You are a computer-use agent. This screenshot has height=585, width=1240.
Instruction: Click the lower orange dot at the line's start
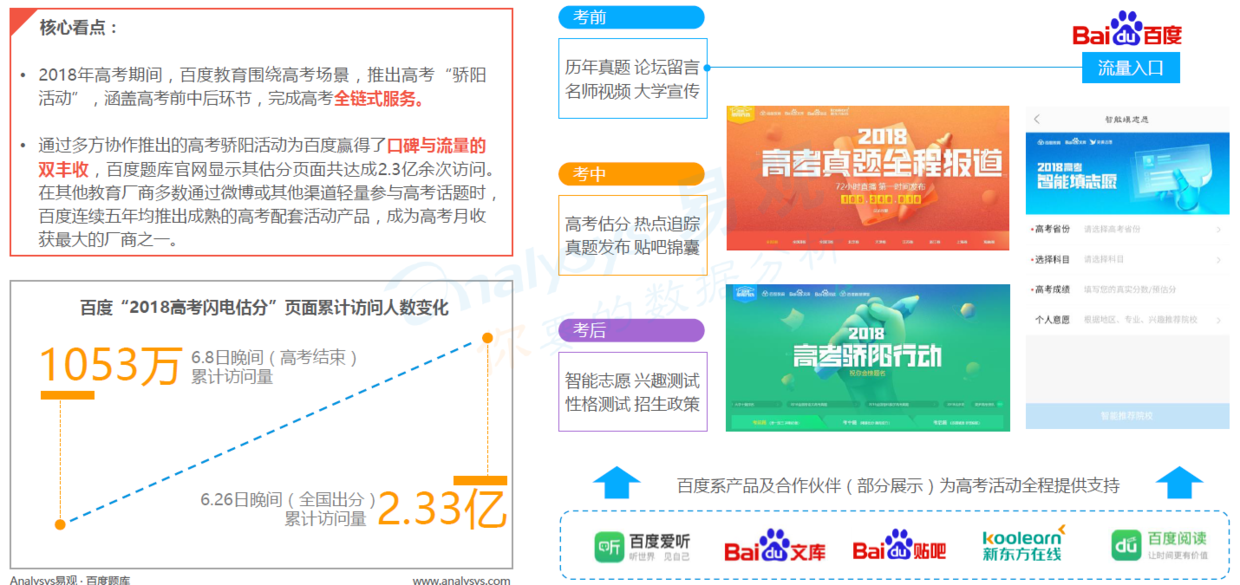coord(60,524)
